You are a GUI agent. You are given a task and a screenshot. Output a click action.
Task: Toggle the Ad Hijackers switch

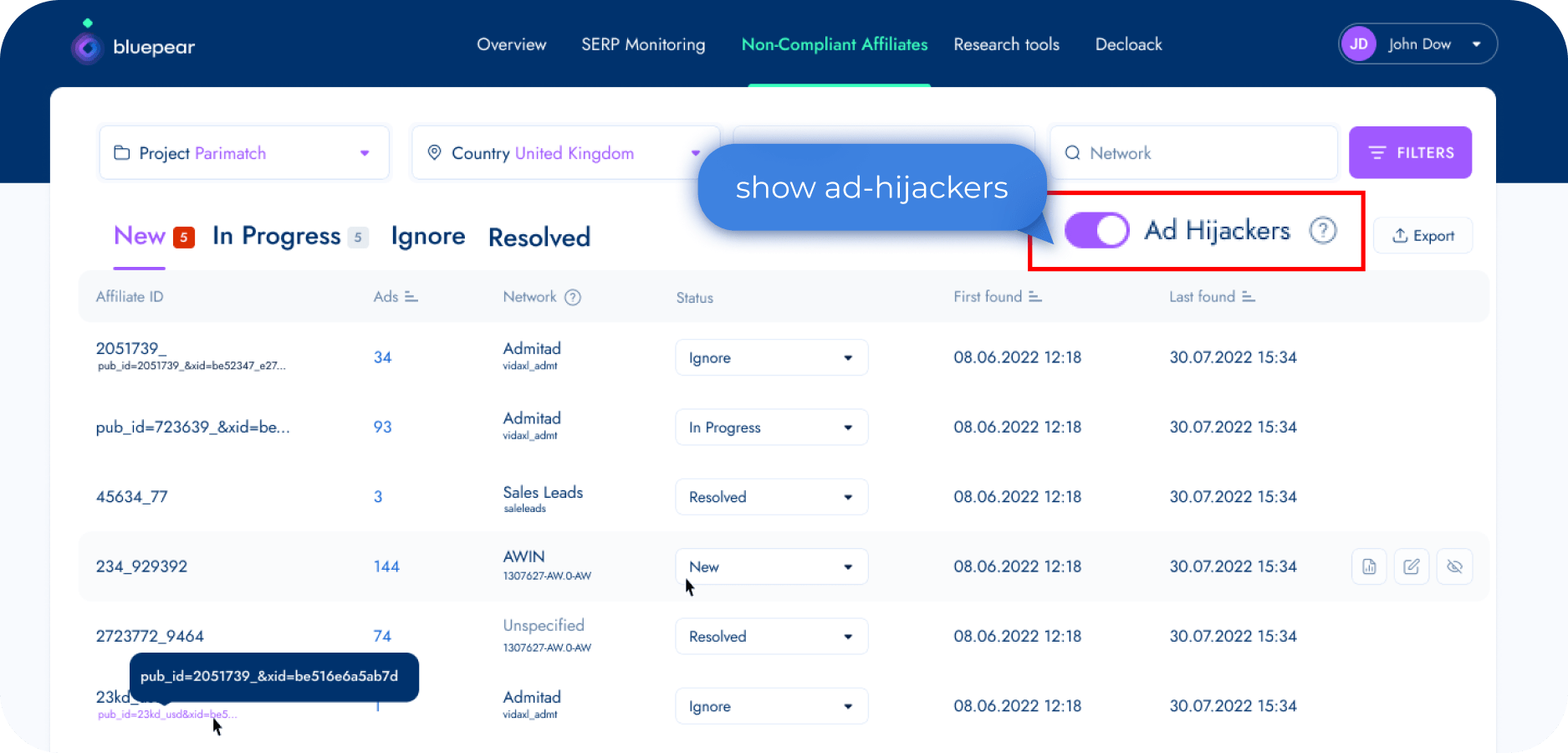pyautogui.click(x=1097, y=230)
